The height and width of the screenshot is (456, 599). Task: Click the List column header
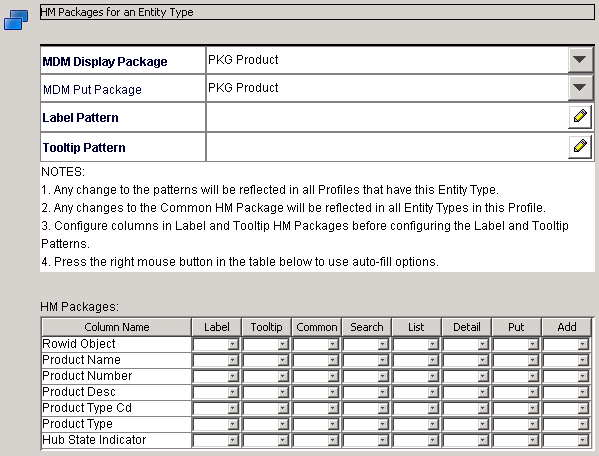click(416, 327)
